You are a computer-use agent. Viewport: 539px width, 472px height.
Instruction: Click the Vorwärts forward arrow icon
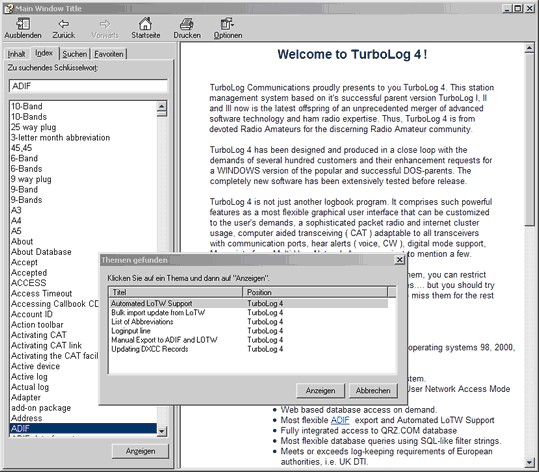point(104,24)
